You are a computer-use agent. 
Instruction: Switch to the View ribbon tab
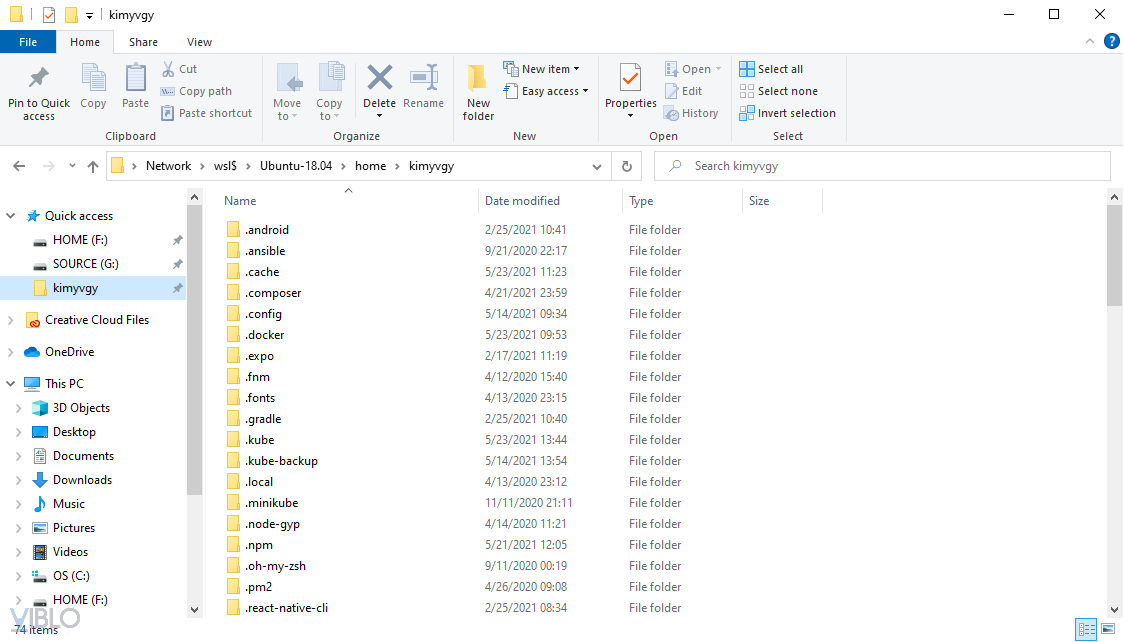[x=199, y=42]
